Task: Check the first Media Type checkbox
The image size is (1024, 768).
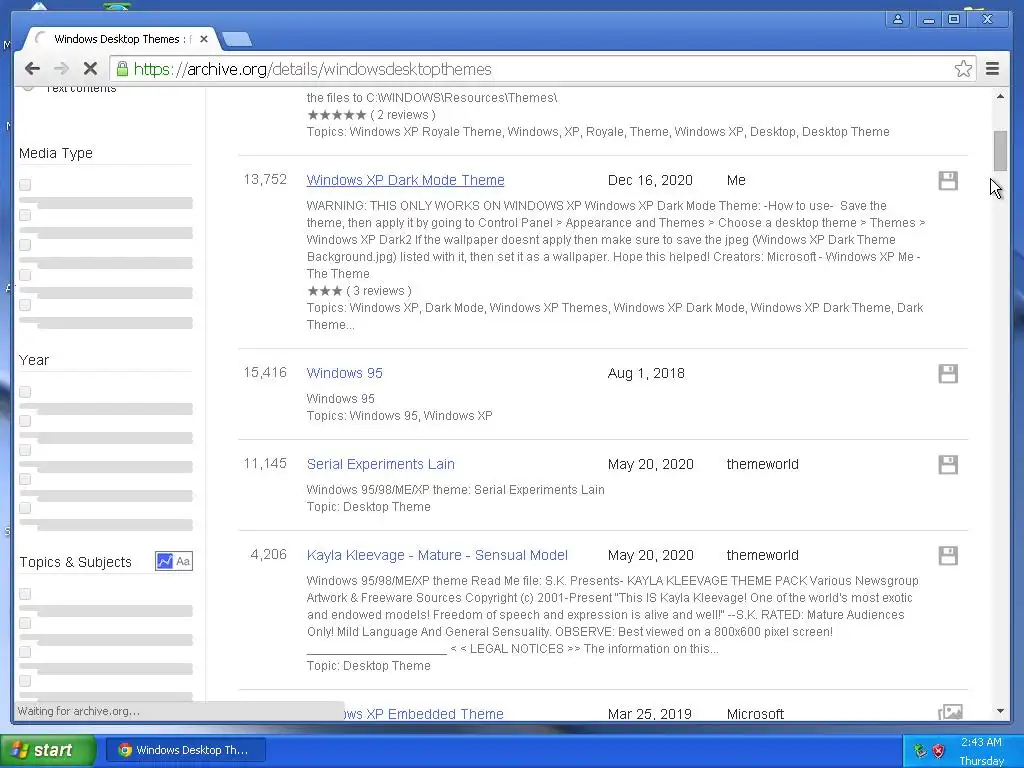Action: (x=25, y=185)
